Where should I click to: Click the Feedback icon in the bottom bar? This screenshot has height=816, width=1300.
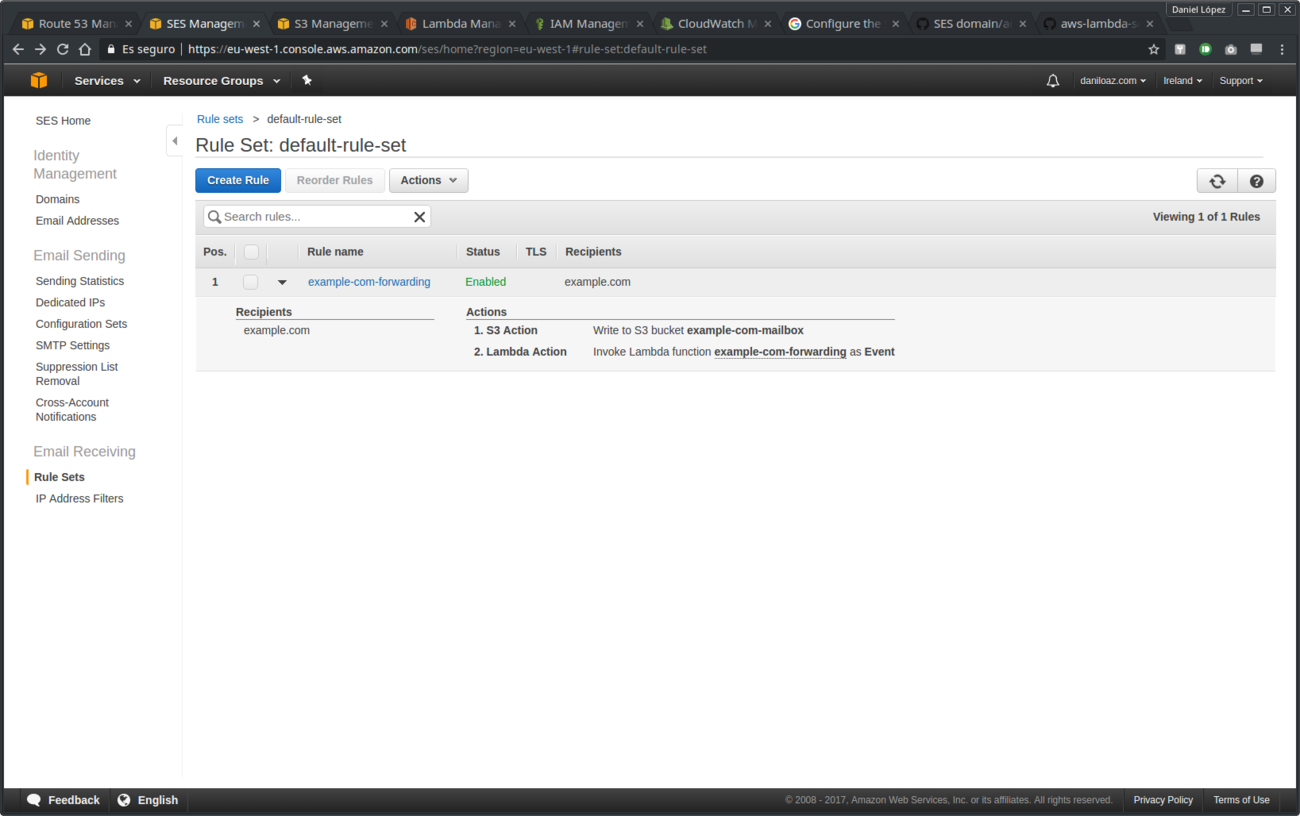tap(34, 800)
